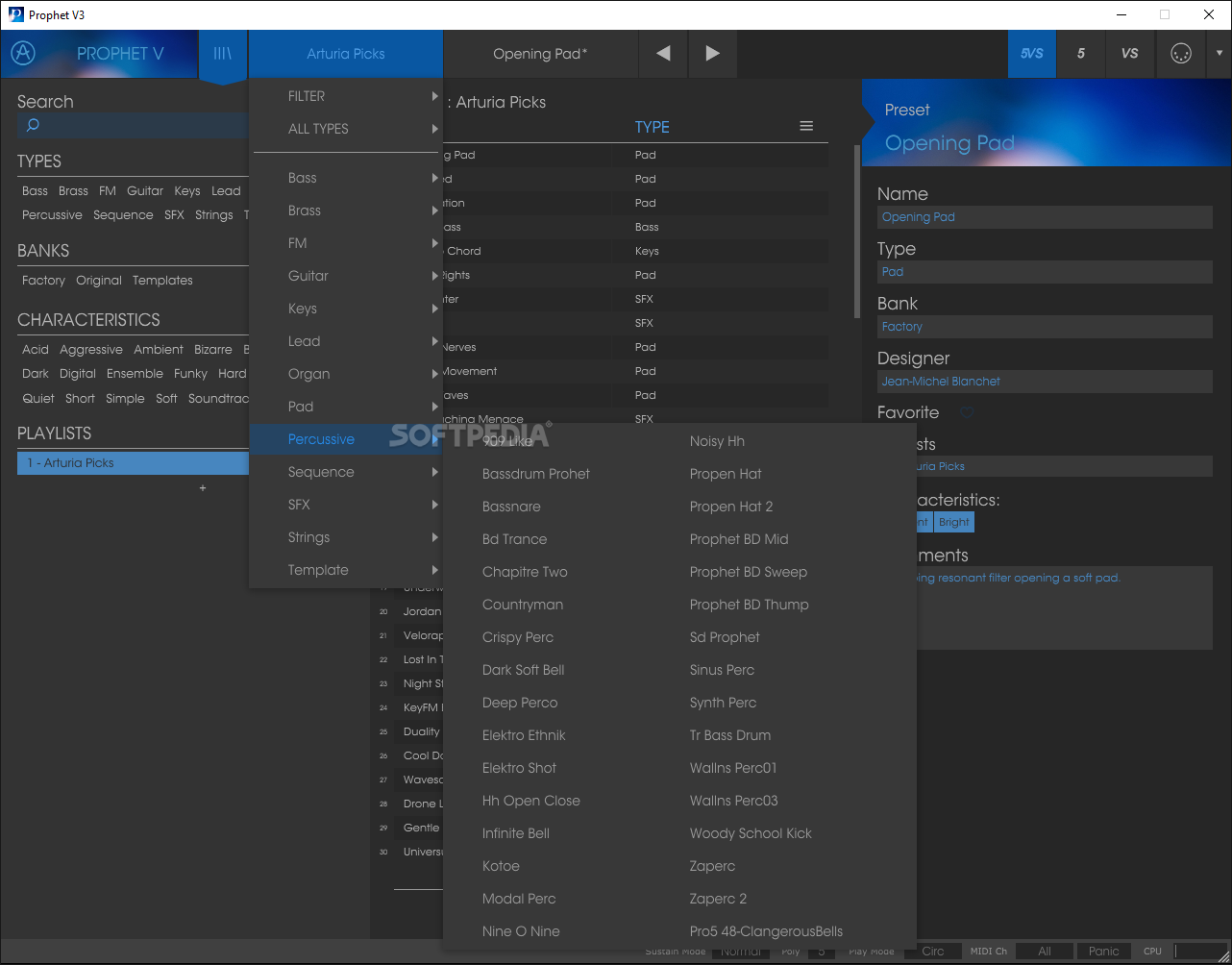
Task: Open MIDI settings plug icon
Action: [1181, 54]
